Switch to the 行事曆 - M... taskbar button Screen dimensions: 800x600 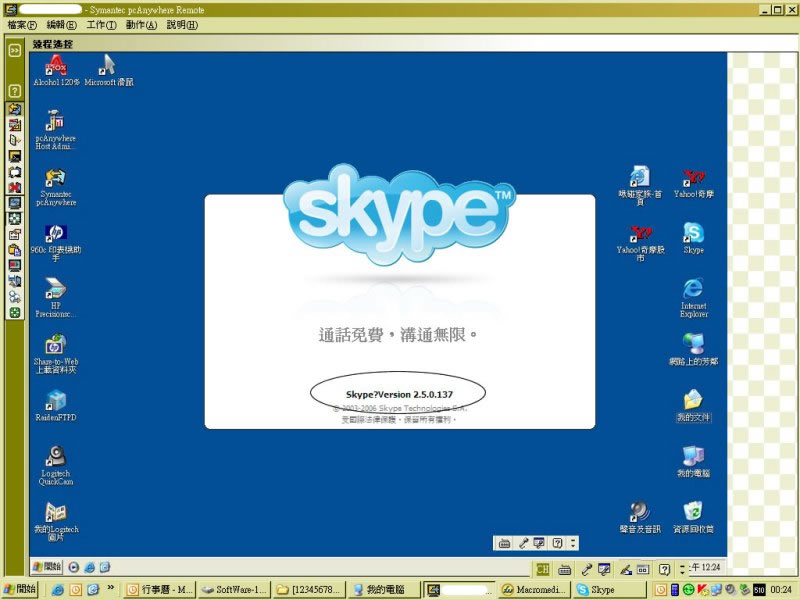pos(160,590)
